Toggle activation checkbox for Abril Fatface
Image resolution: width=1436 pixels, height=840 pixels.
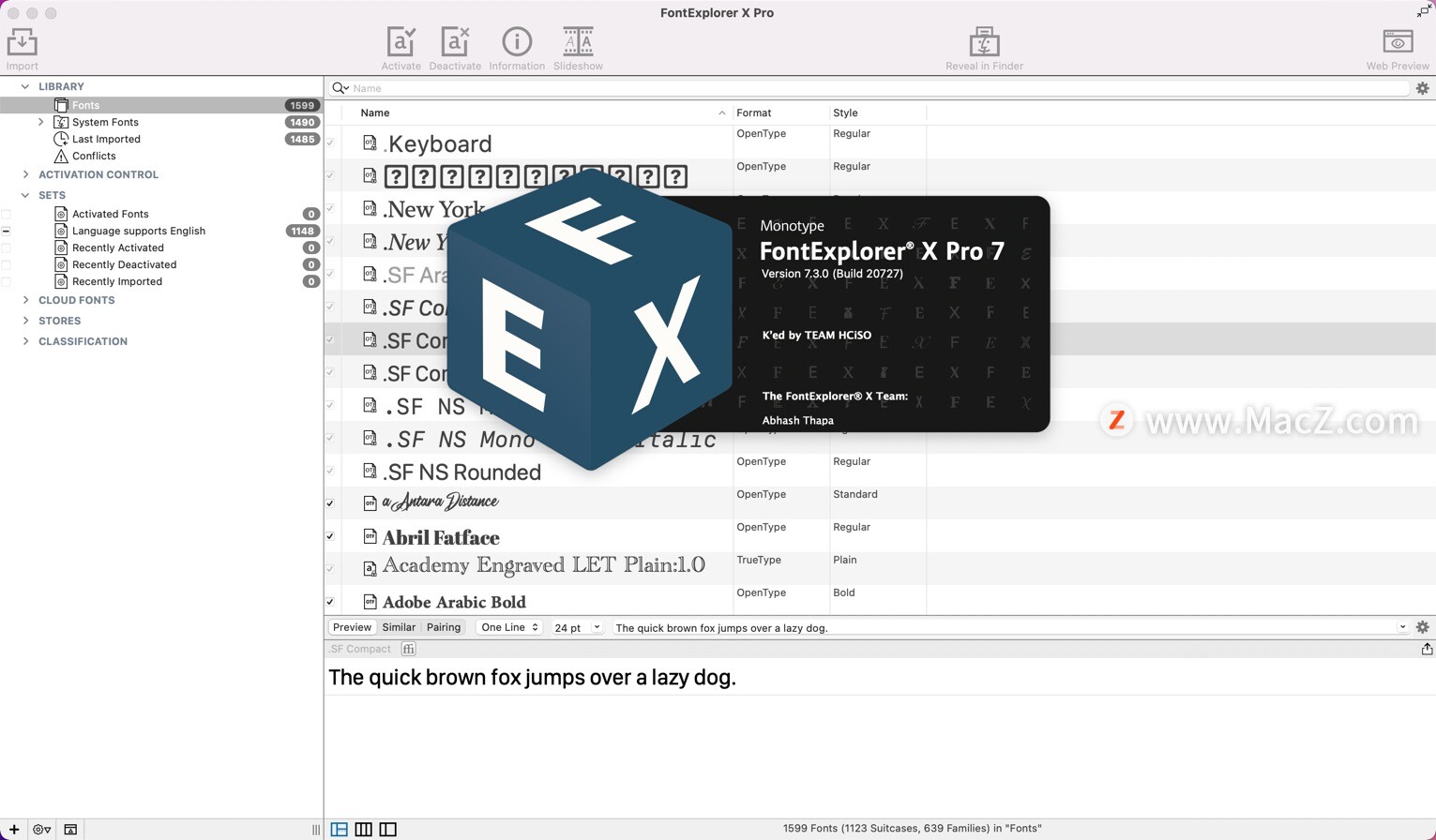pyautogui.click(x=330, y=536)
